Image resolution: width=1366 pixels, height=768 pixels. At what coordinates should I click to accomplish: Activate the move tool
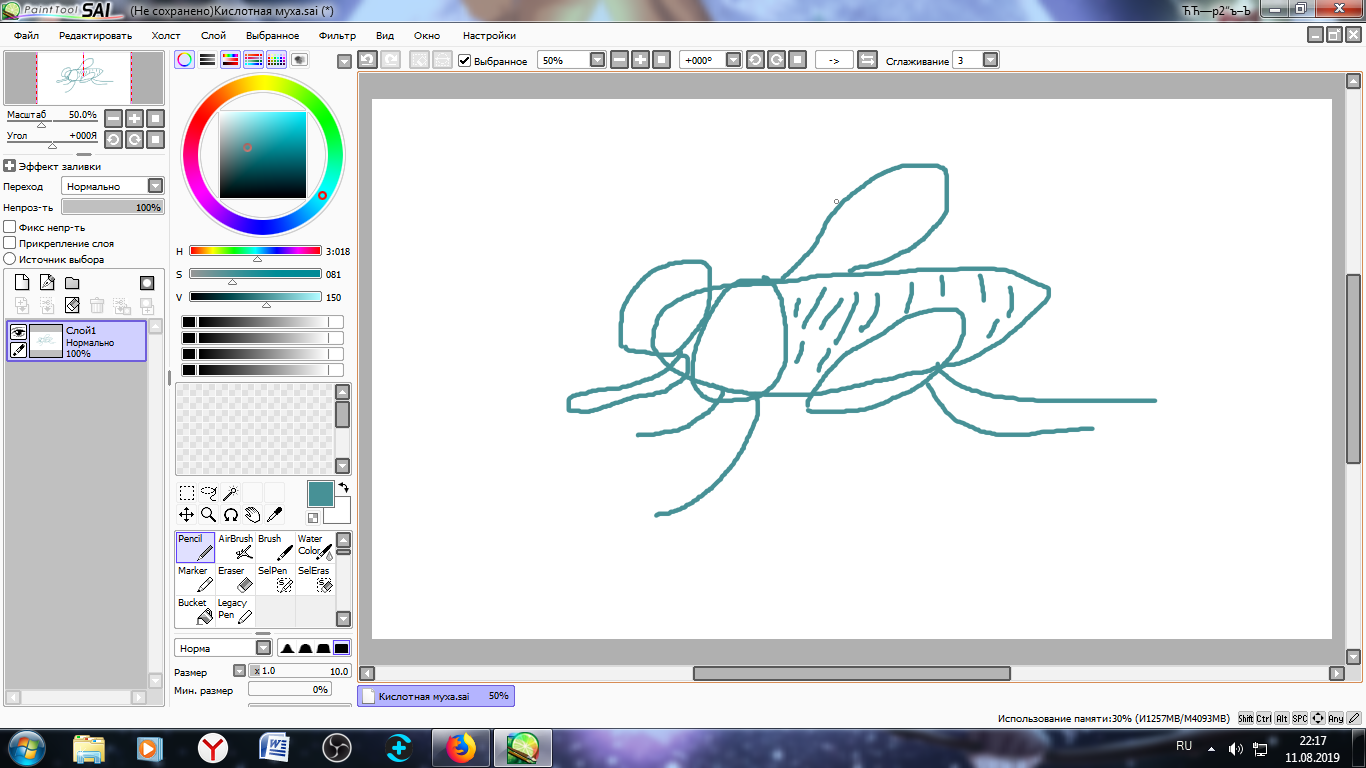187,514
